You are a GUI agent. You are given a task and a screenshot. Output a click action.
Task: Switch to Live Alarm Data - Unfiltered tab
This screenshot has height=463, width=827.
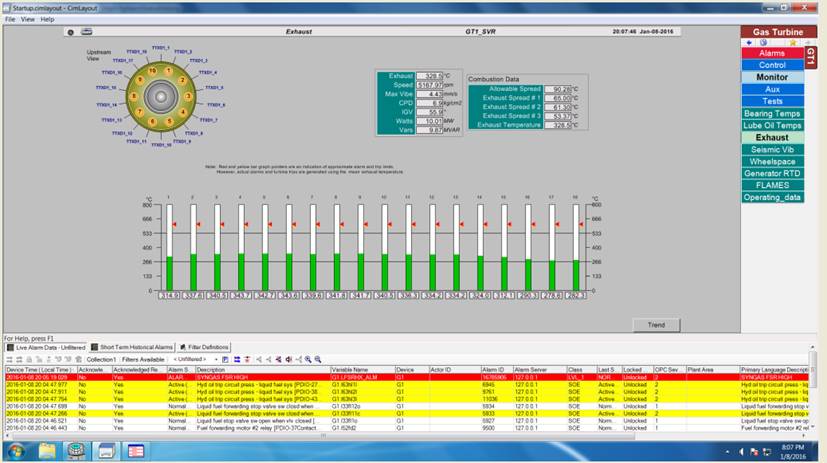(x=46, y=348)
